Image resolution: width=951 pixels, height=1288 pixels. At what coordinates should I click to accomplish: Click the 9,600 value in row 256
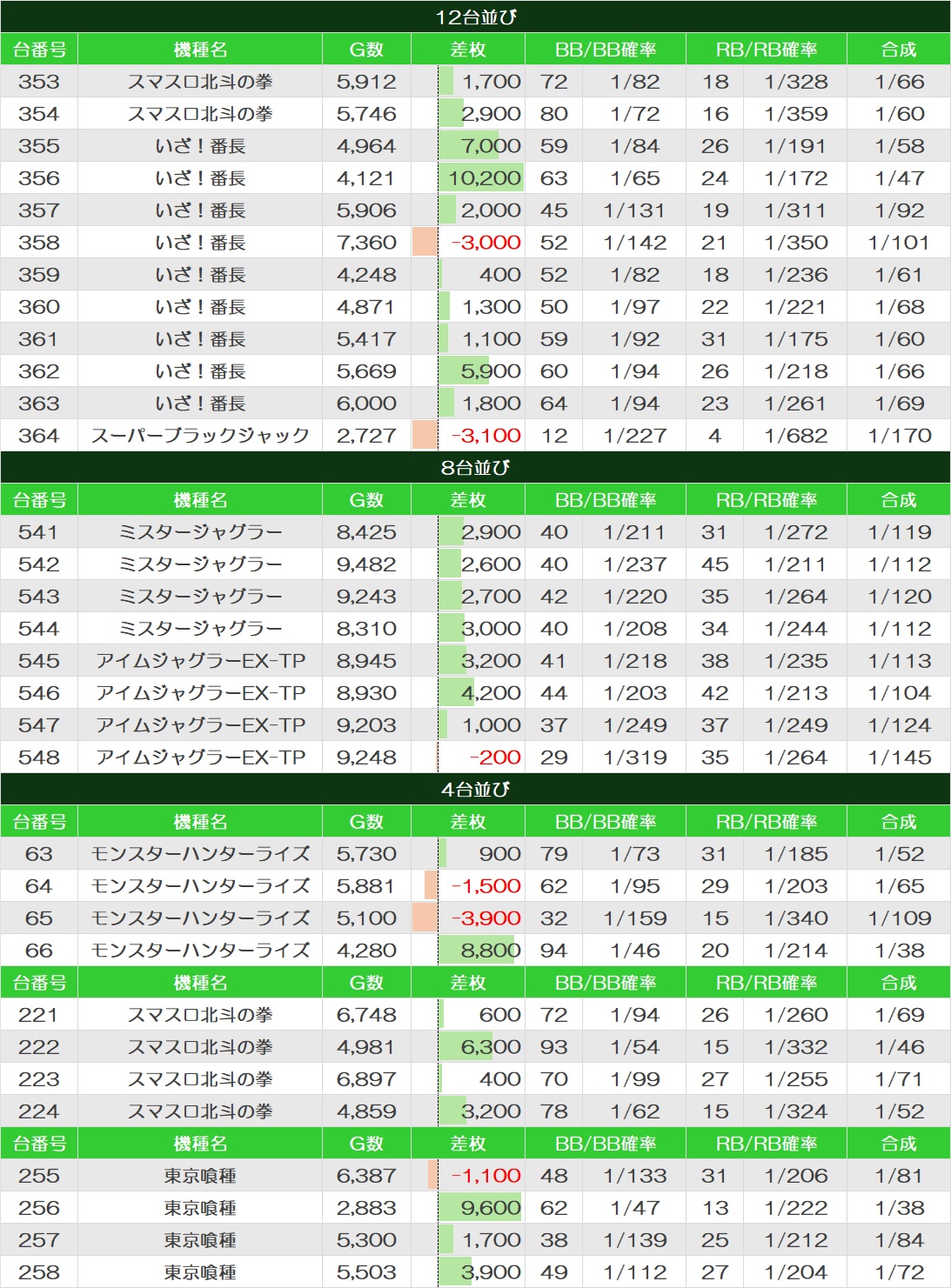[491, 1208]
